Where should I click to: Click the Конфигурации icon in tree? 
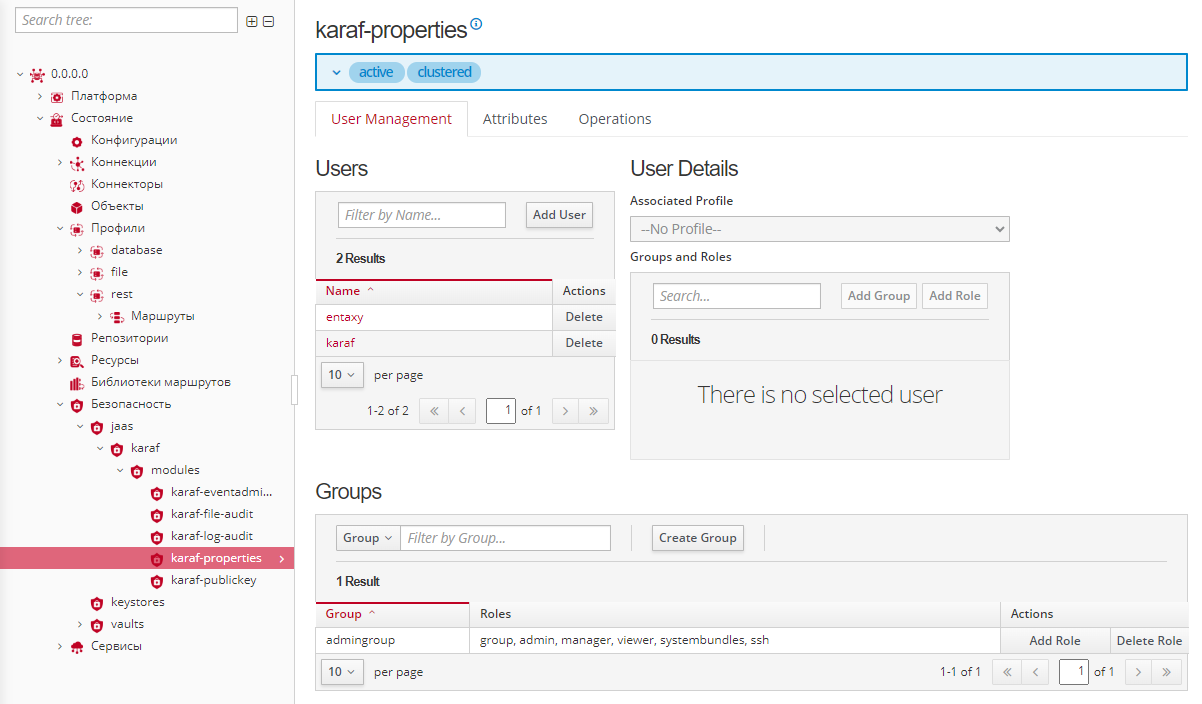[x=77, y=141]
